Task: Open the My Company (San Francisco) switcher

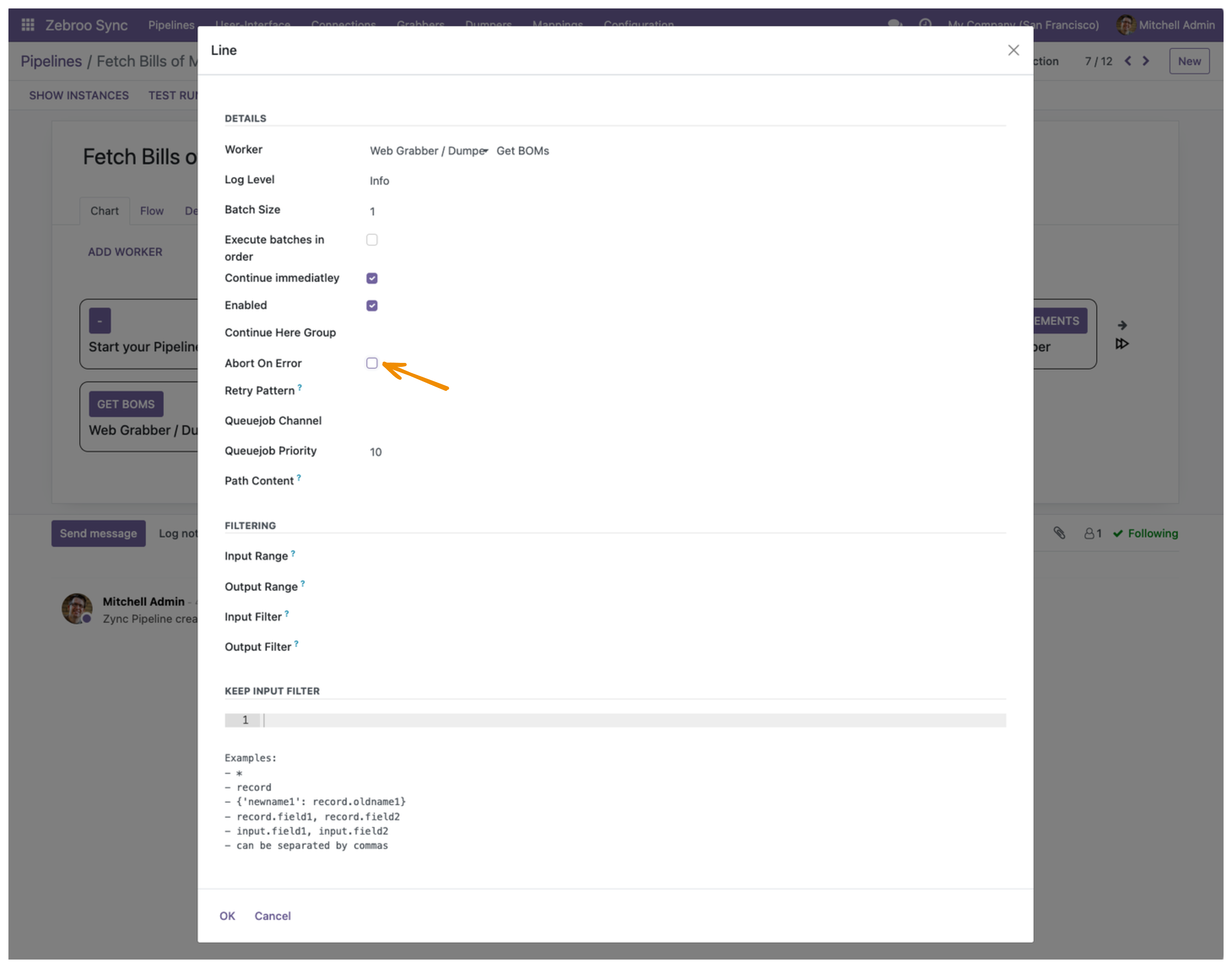Action: pyautogui.click(x=1023, y=25)
